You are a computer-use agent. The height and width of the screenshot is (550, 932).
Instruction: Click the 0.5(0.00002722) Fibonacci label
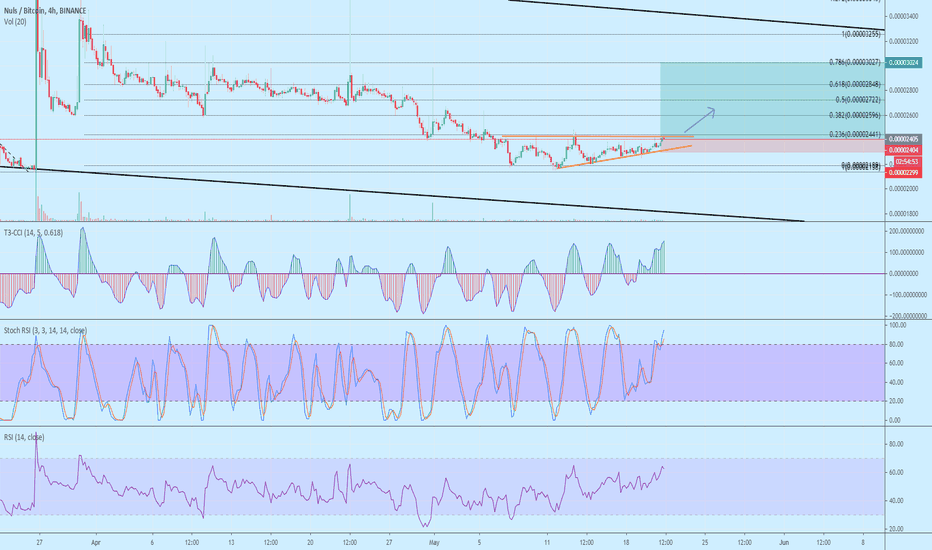858,100
